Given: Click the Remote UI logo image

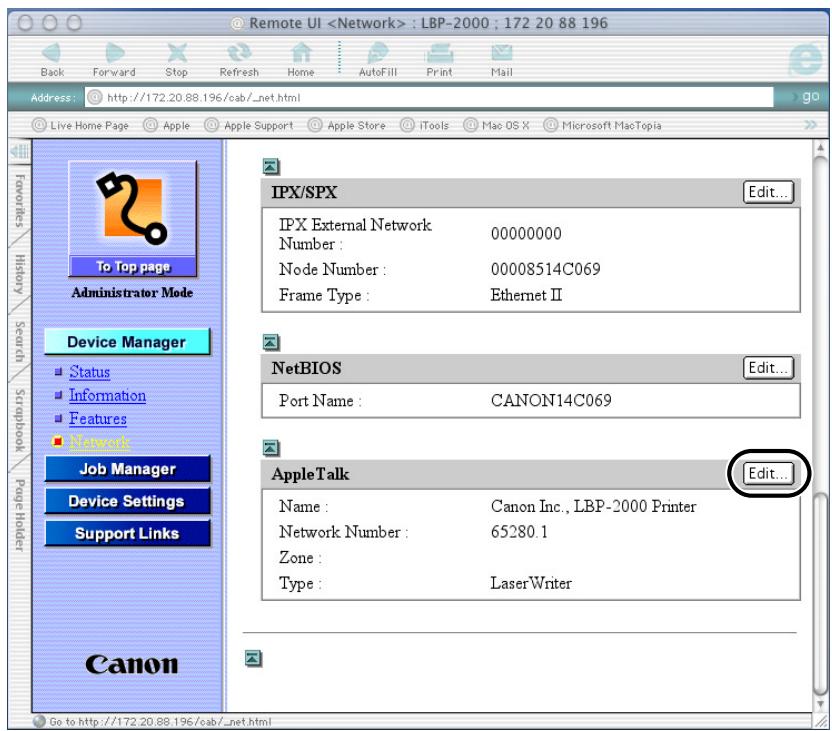Looking at the screenshot, I should point(132,208).
